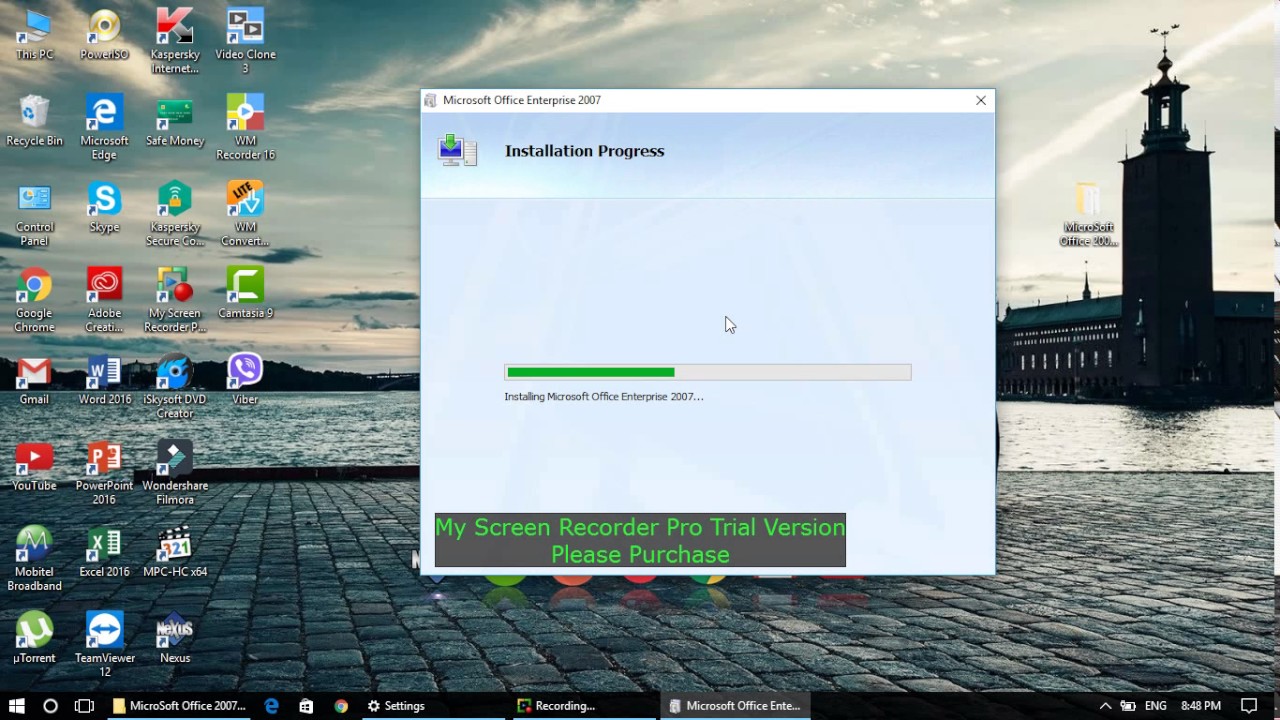Open Cortana search from the taskbar
The height and width of the screenshot is (720, 1280).
pos(50,706)
